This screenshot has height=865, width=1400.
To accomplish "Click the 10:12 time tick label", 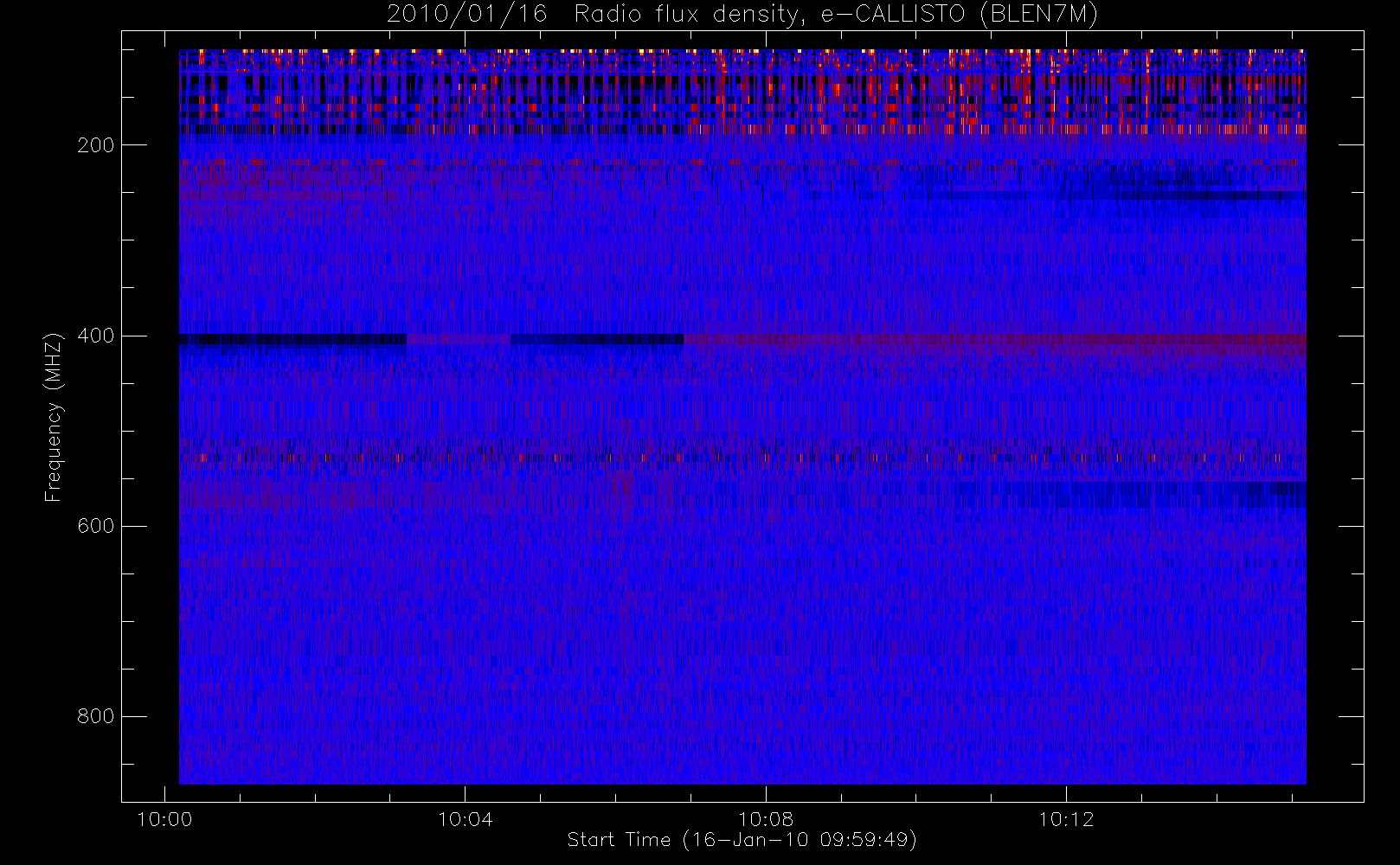I will click(1066, 819).
